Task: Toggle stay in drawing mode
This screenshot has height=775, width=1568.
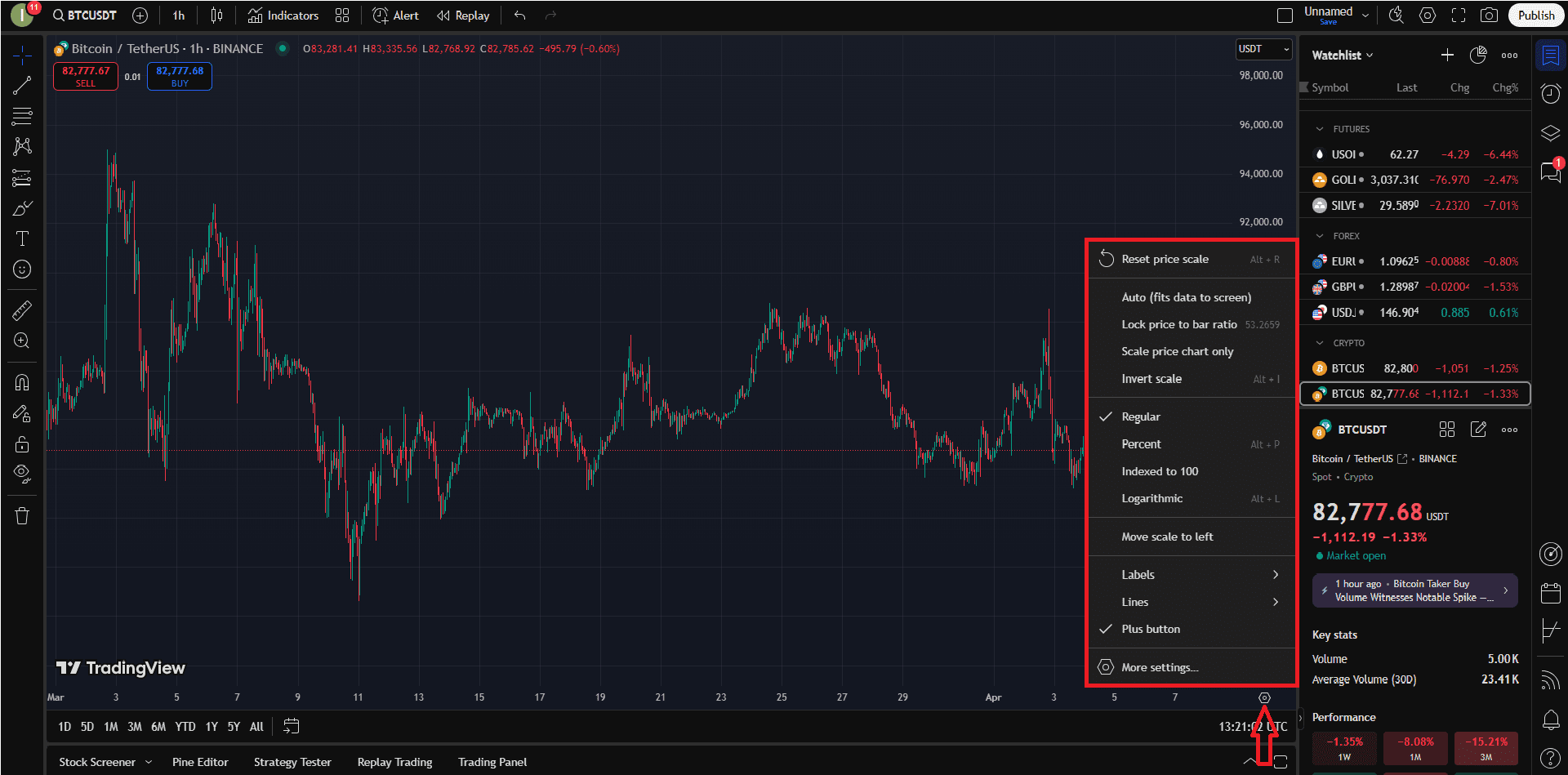Action: [x=22, y=413]
